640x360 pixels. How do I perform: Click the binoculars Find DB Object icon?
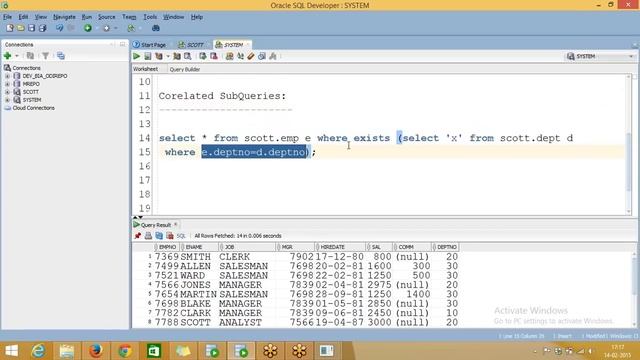click(x=156, y=28)
